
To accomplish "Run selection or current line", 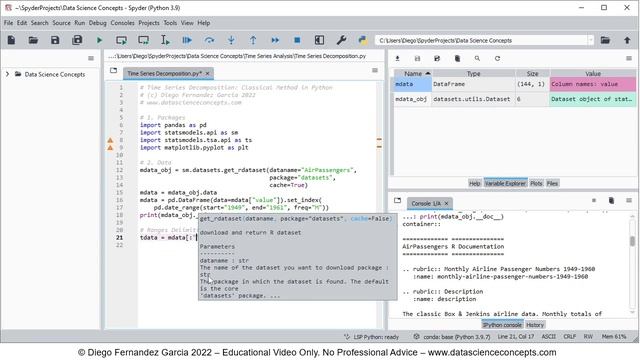I will tap(165, 40).
